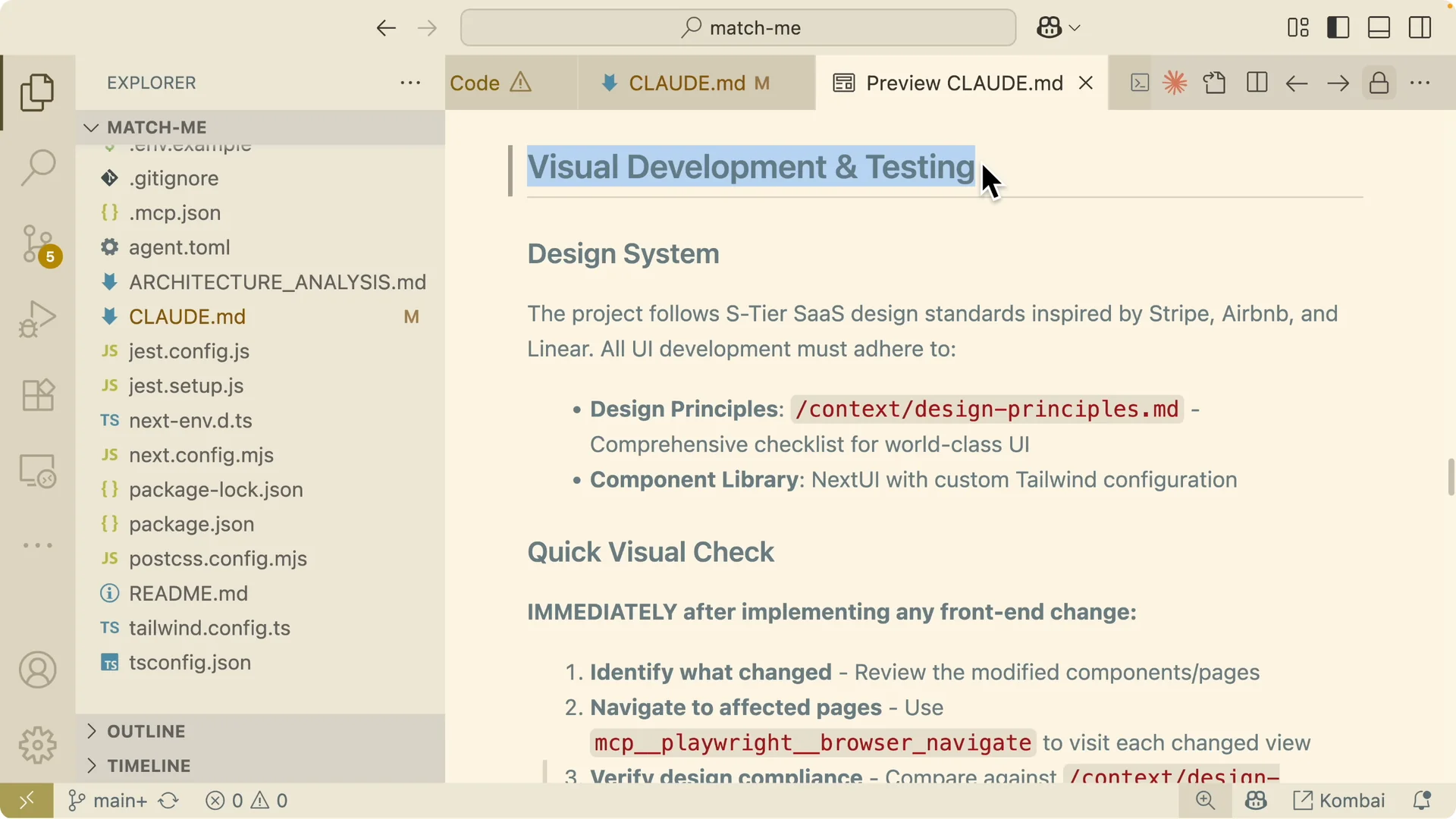Open package-lock.json file
This screenshot has height=819, width=1456.
pos(260,490)
